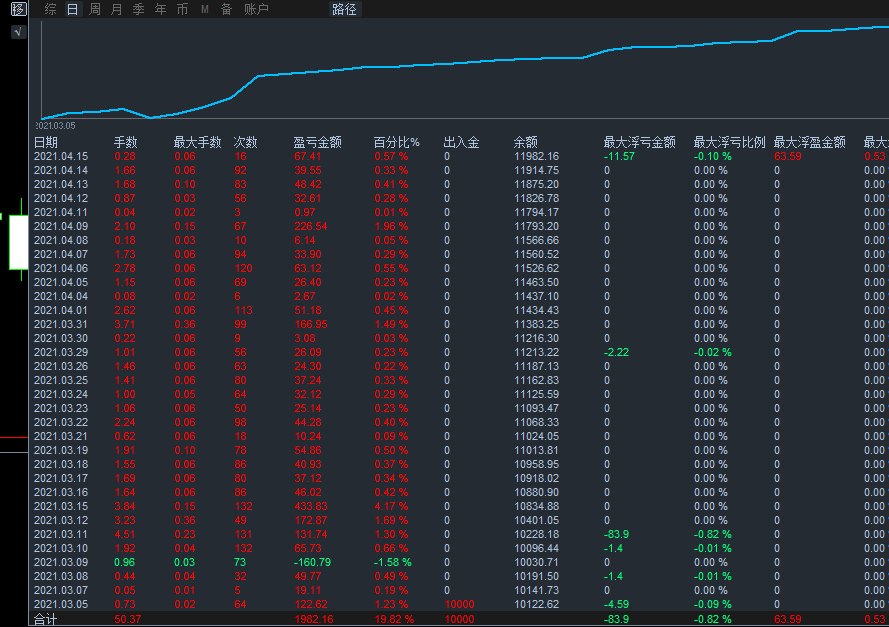
Task: Click the floating loss ratio -0.02 %
Action: (x=713, y=352)
